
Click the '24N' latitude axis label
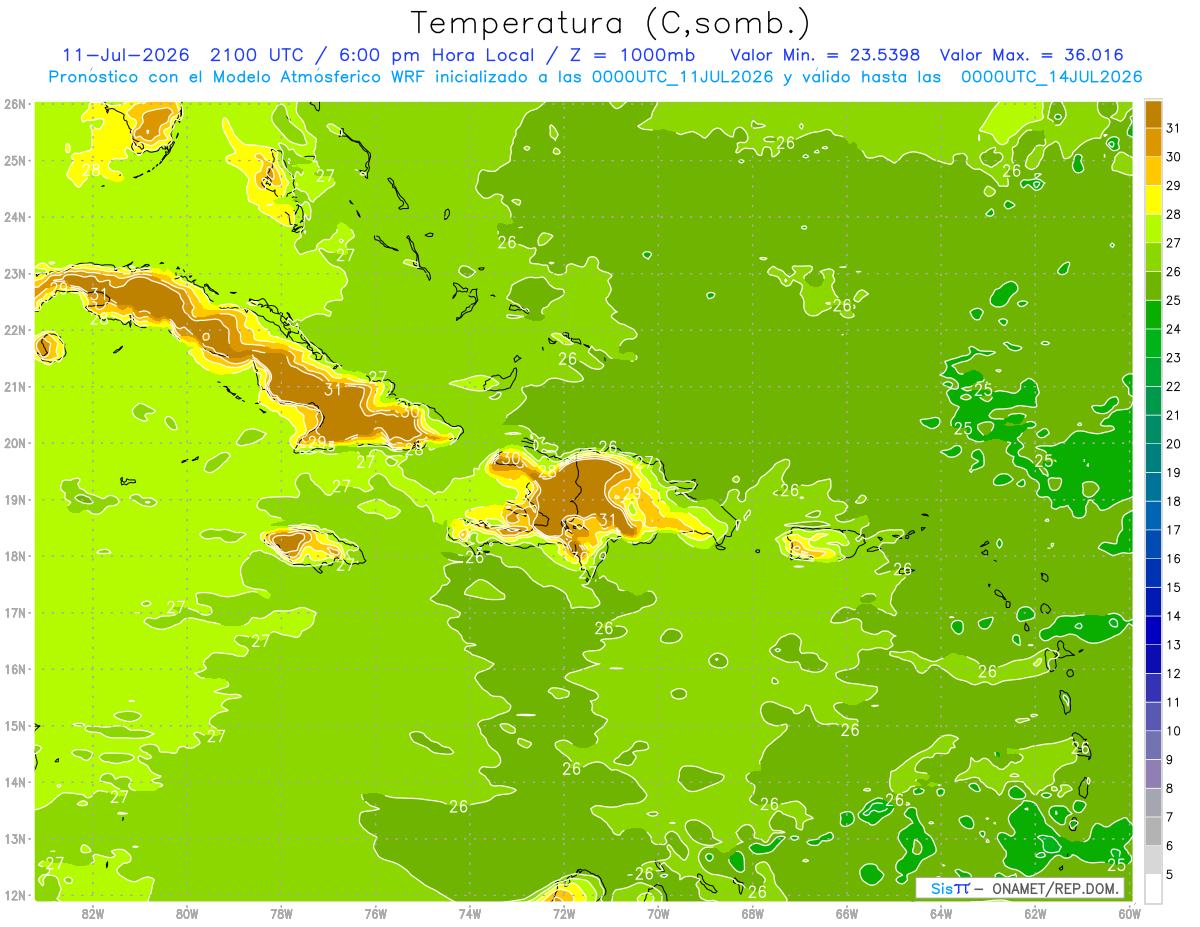coord(15,217)
